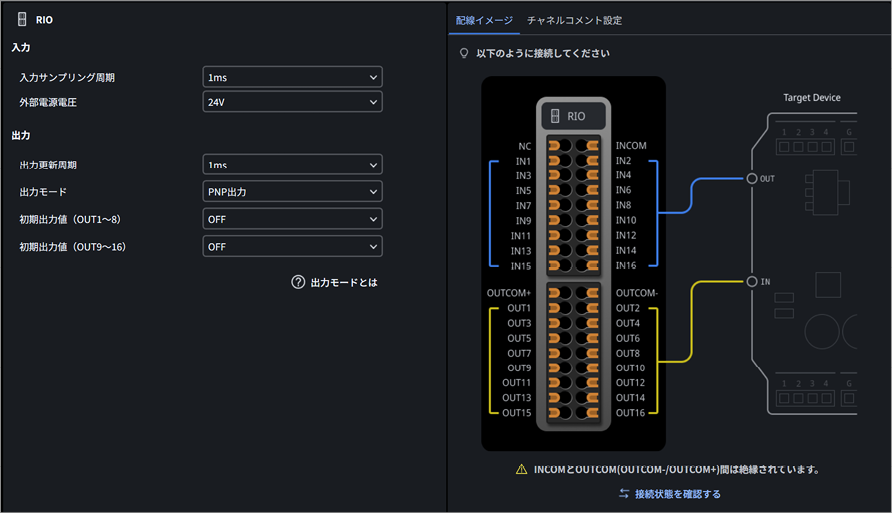Image resolution: width=892 pixels, height=513 pixels.
Task: Click the NC terminal label
Action: [525, 146]
